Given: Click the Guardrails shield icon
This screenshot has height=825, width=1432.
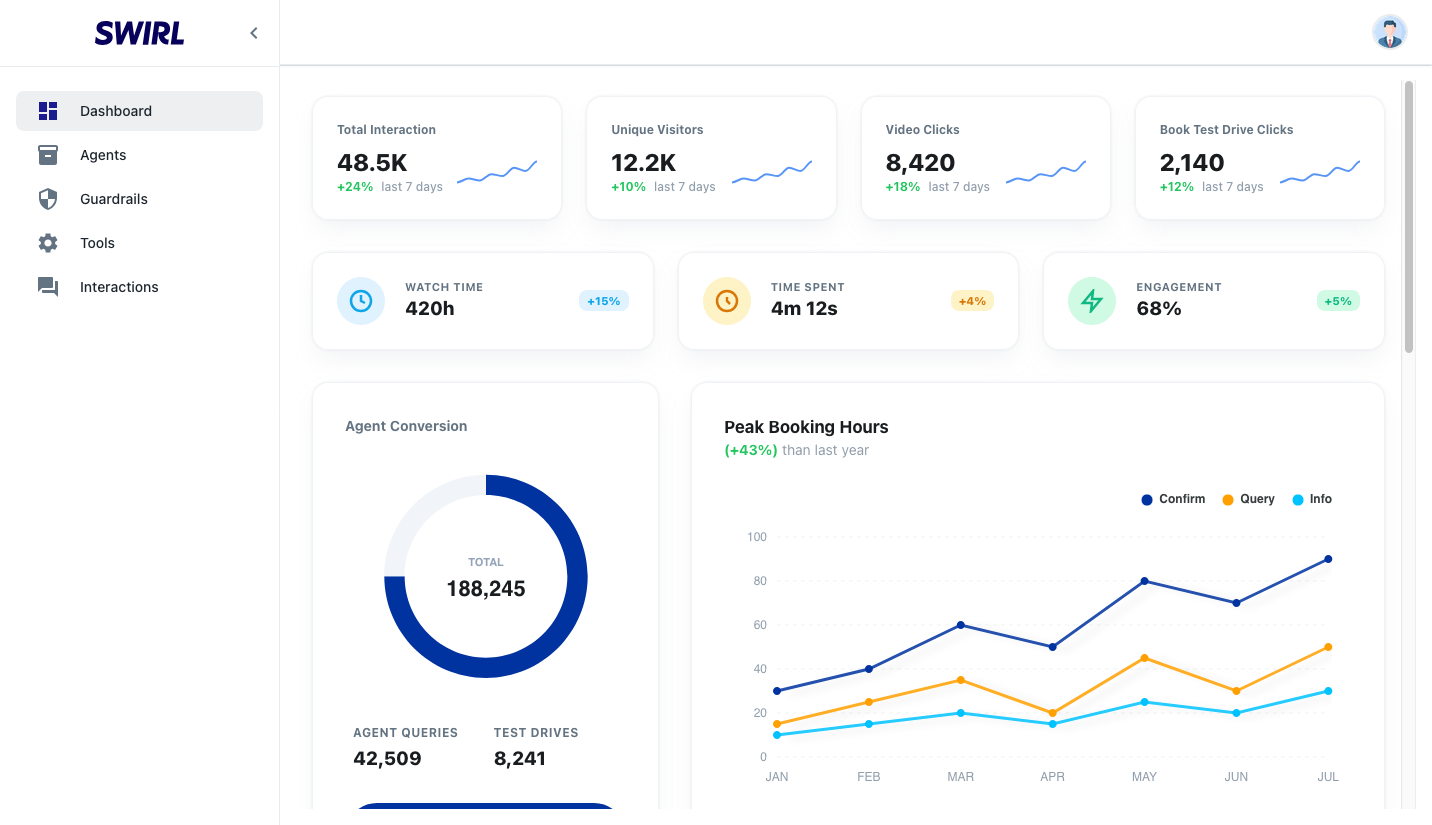Looking at the screenshot, I should 48,199.
